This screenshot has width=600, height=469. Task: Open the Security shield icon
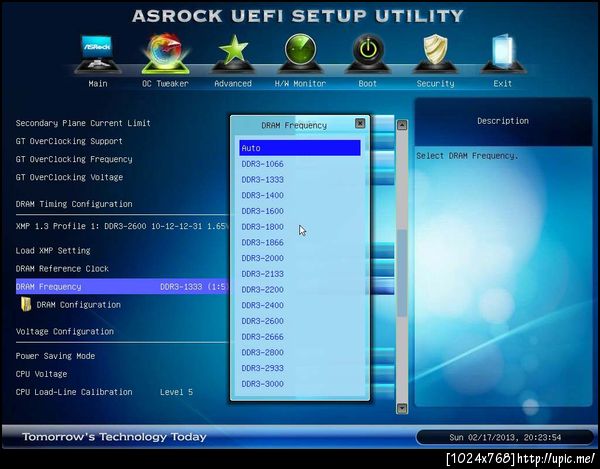coord(435,53)
